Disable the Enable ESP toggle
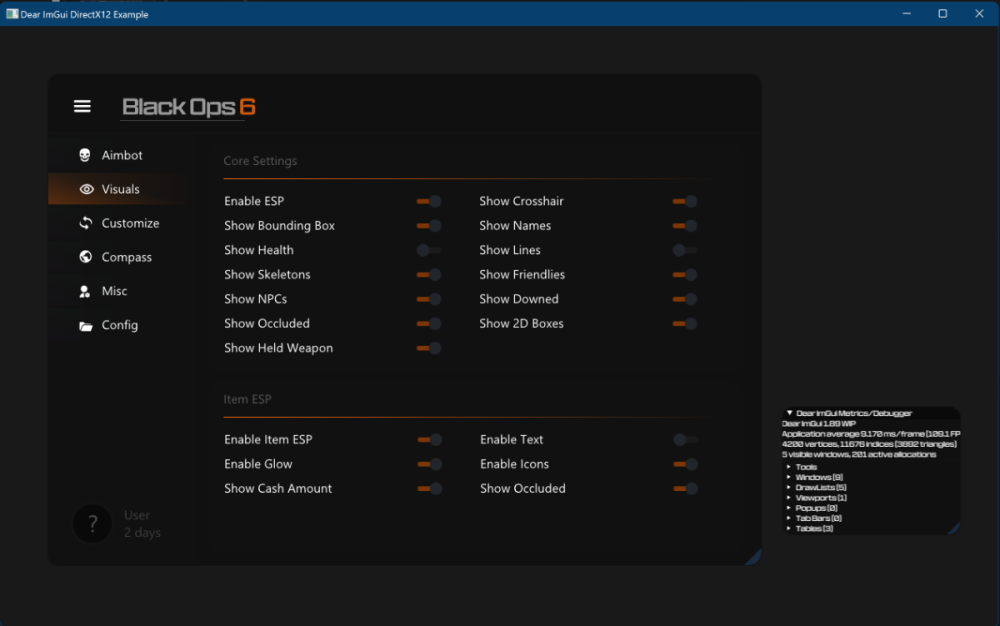The height and width of the screenshot is (626, 1000). pyautogui.click(x=429, y=201)
